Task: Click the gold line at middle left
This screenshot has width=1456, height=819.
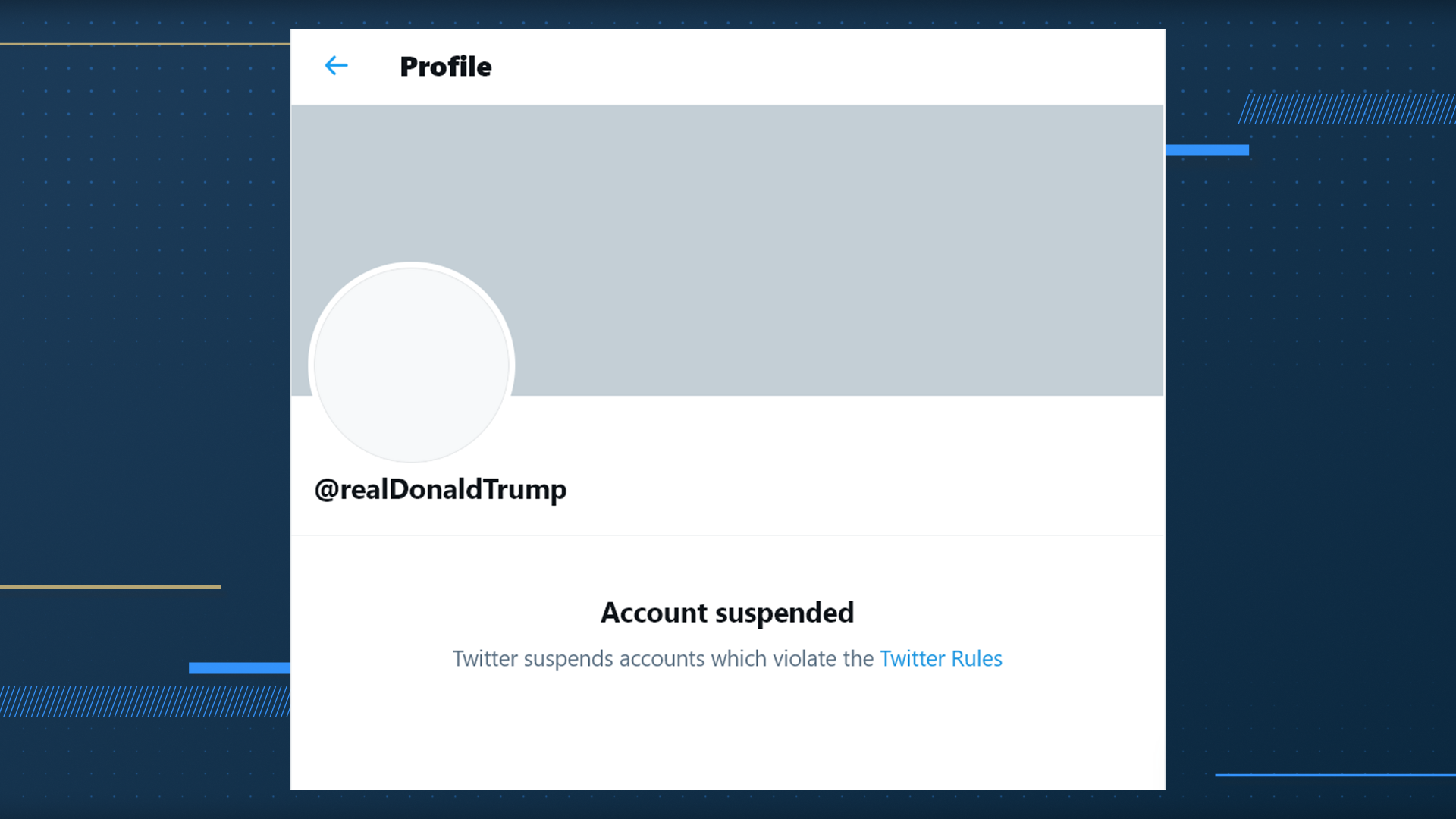Action: tap(110, 587)
